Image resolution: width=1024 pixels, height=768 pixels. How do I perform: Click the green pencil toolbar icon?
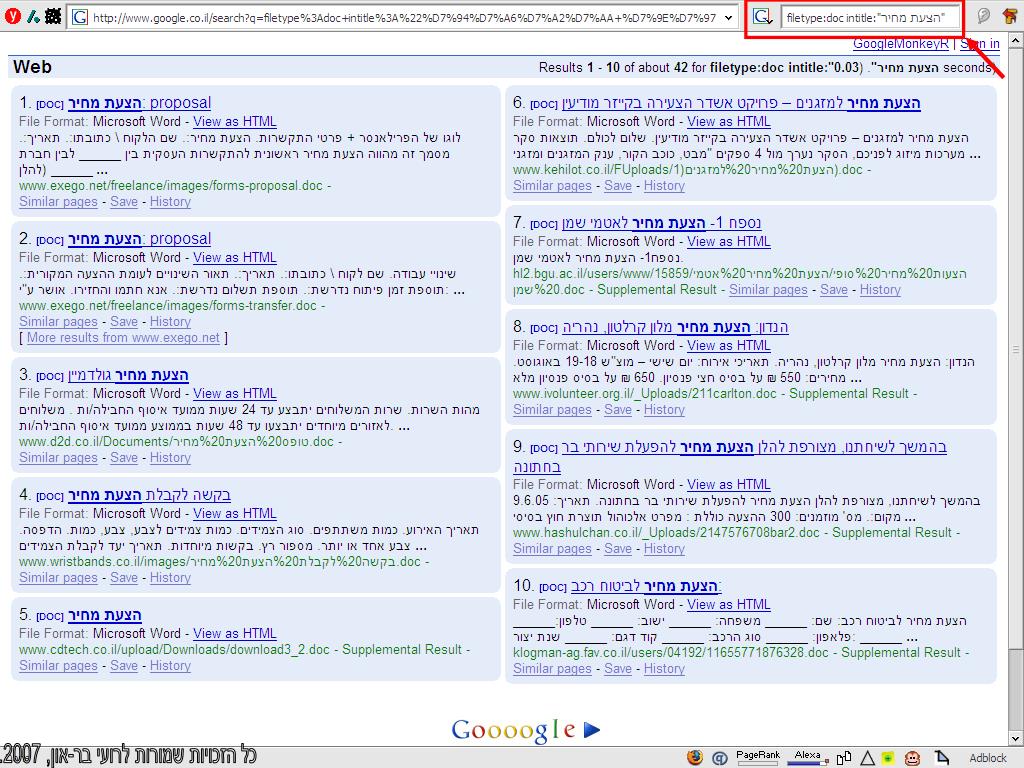point(33,16)
